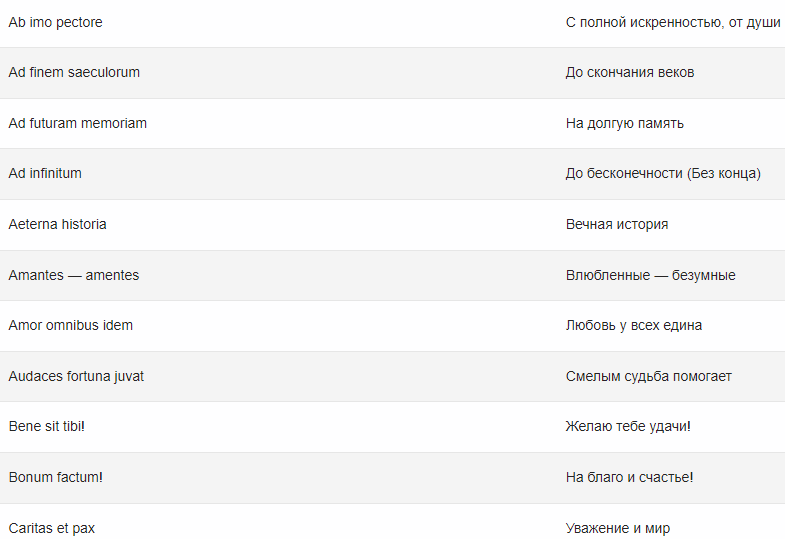This screenshot has height=539, width=785.
Task: Click the Ad futuram memoriam text
Action: [x=78, y=123]
